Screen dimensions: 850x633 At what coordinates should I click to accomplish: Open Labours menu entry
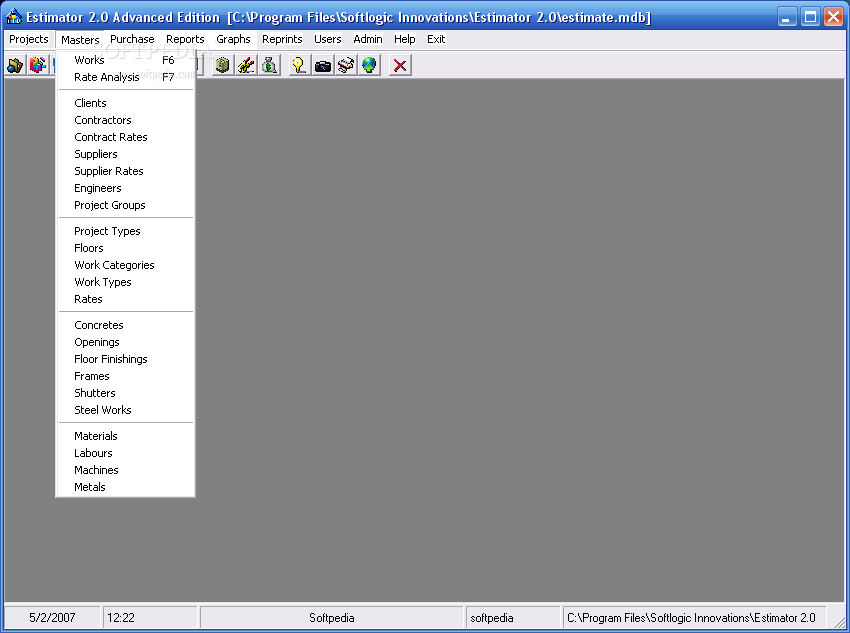[125, 453]
